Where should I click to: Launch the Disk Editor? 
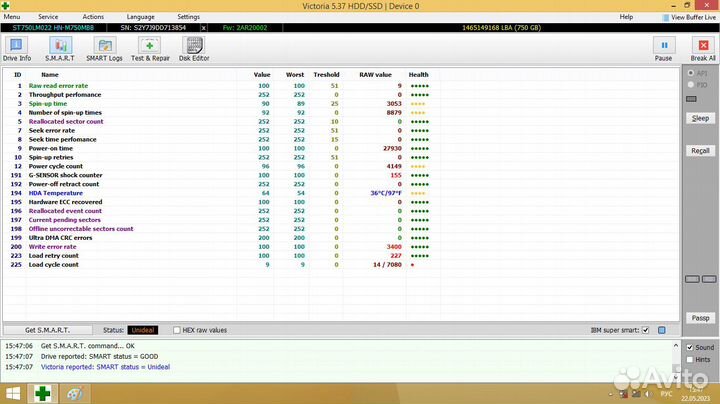[194, 49]
